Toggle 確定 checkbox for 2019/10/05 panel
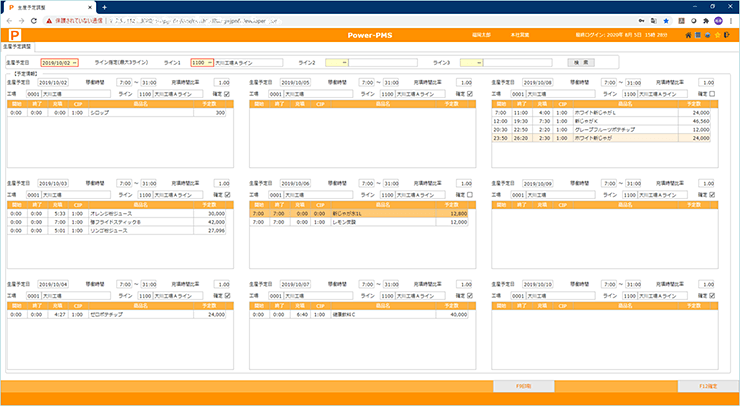The width and height of the screenshot is (740, 406). pyautogui.click(x=470, y=94)
